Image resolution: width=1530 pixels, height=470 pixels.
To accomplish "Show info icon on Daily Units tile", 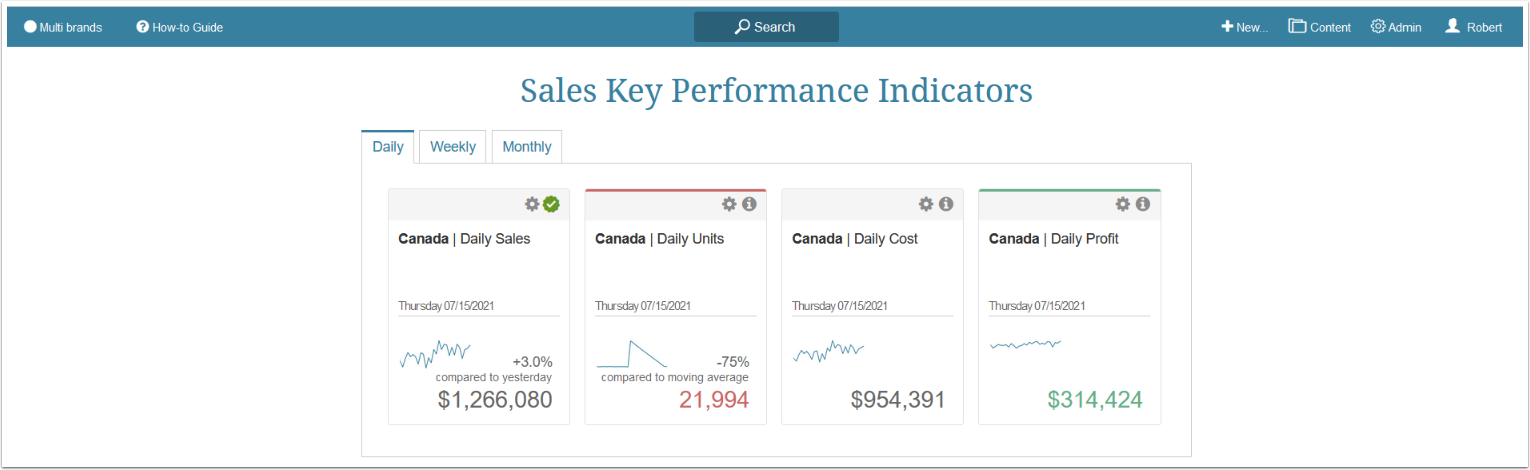I will [x=749, y=204].
